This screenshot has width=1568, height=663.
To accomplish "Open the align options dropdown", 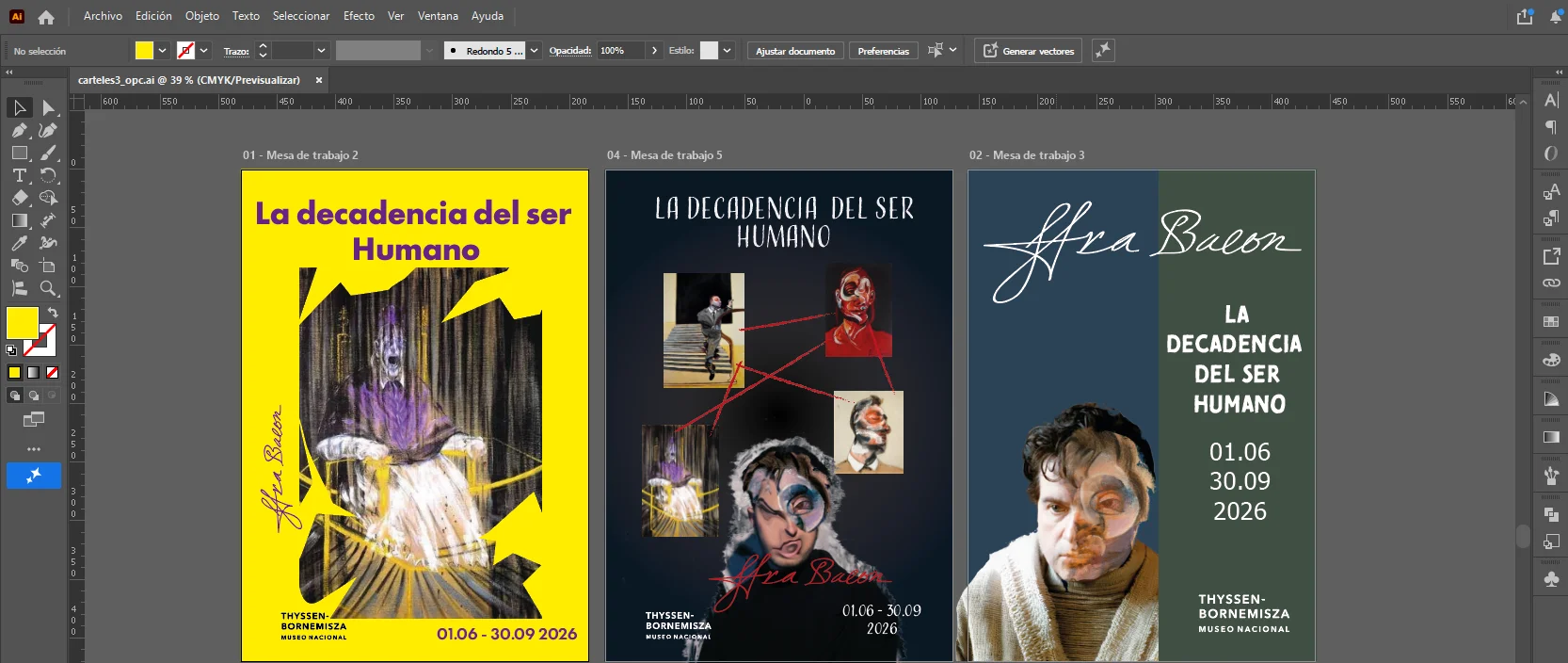I will pos(952,51).
